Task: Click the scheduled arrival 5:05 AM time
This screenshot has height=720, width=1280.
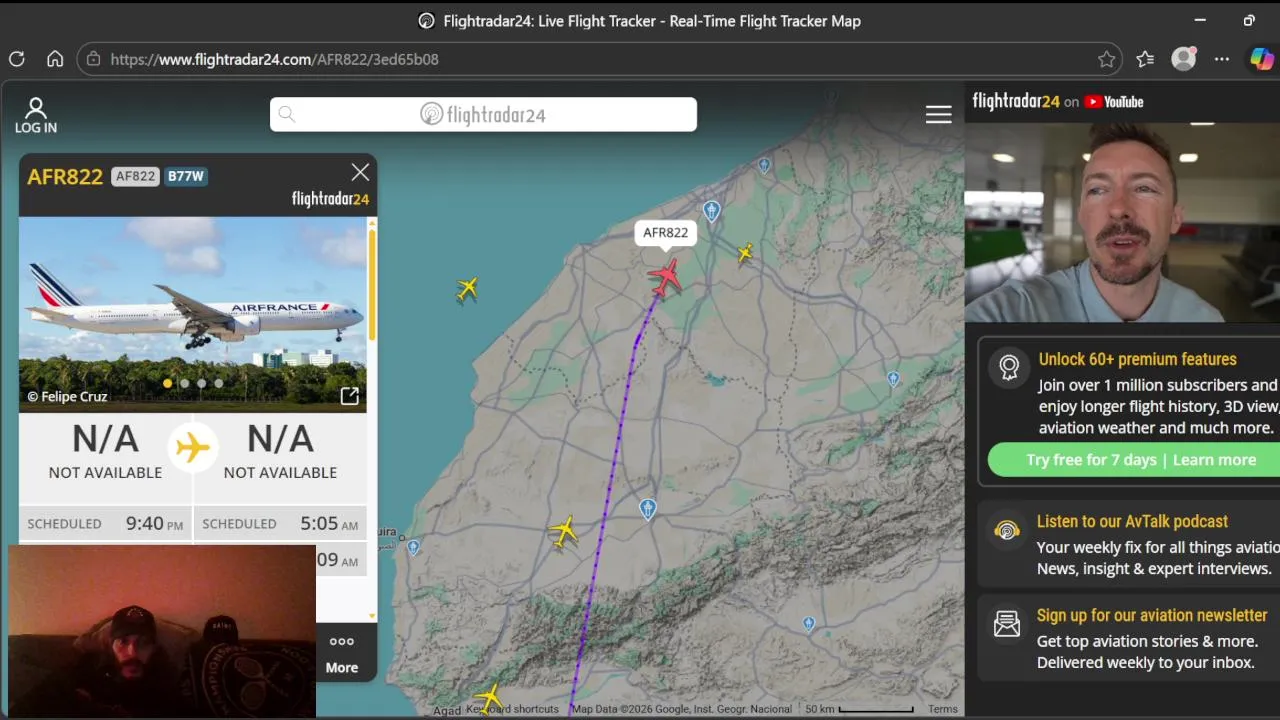Action: (x=329, y=523)
